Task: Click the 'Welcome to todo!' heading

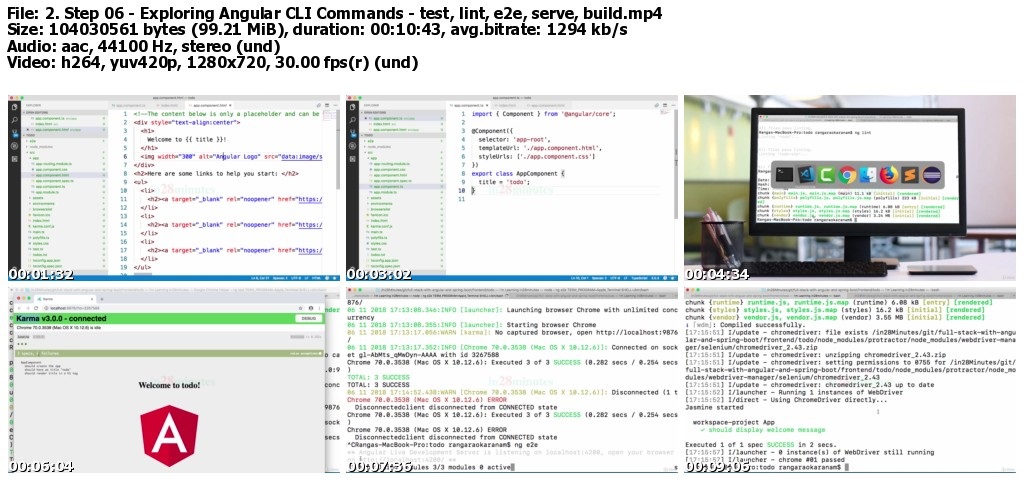Action: (170, 386)
